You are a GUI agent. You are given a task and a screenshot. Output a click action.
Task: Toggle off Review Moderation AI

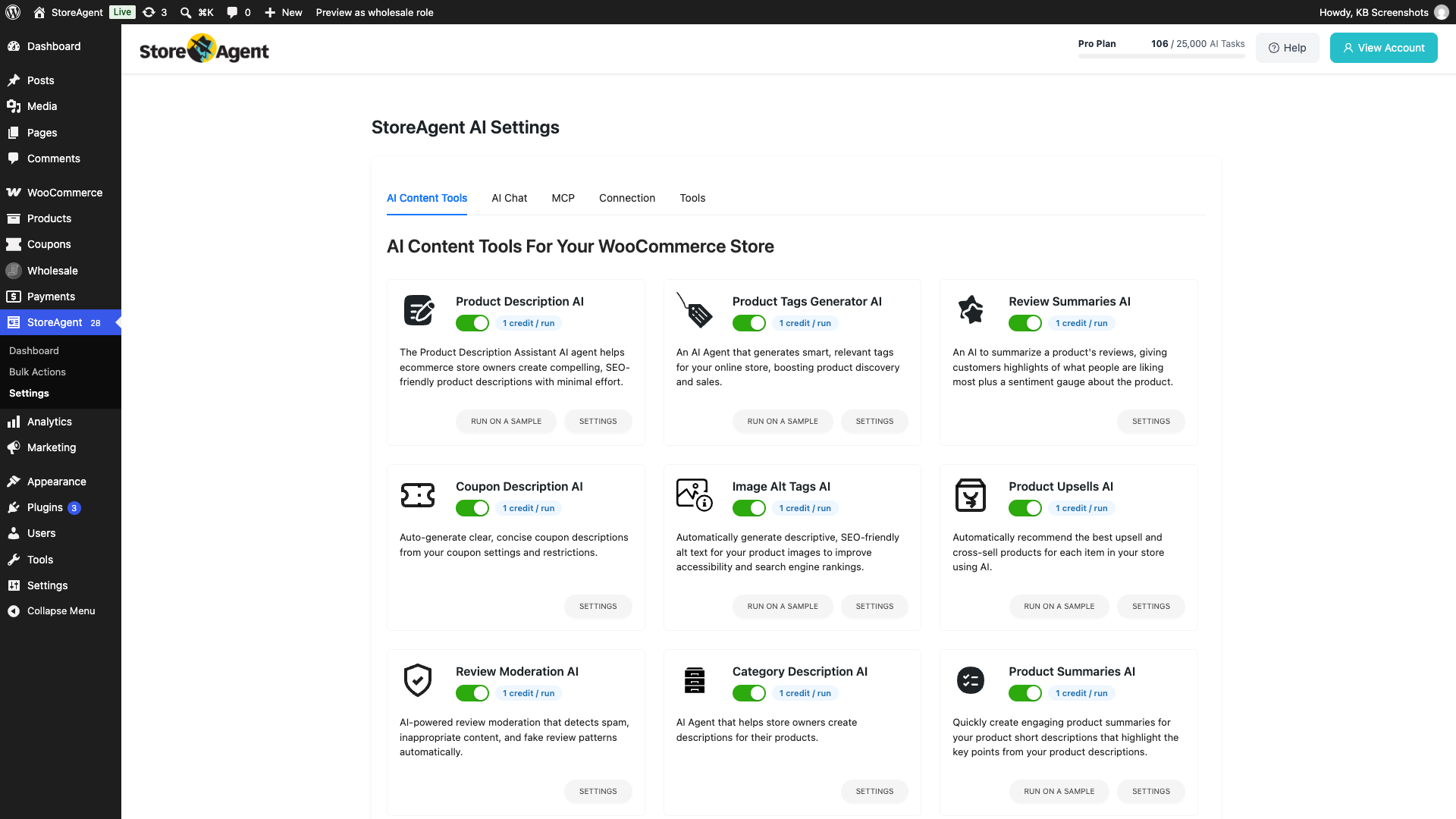pyautogui.click(x=472, y=693)
